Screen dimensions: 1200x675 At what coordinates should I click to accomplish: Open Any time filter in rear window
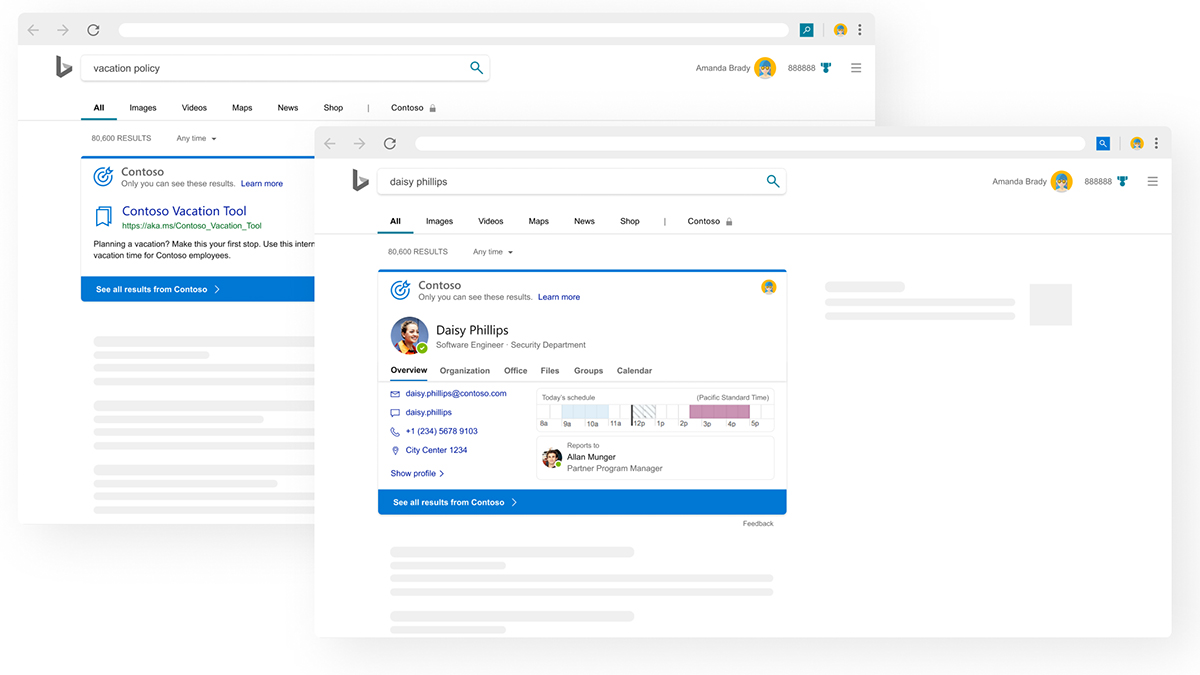tap(196, 138)
